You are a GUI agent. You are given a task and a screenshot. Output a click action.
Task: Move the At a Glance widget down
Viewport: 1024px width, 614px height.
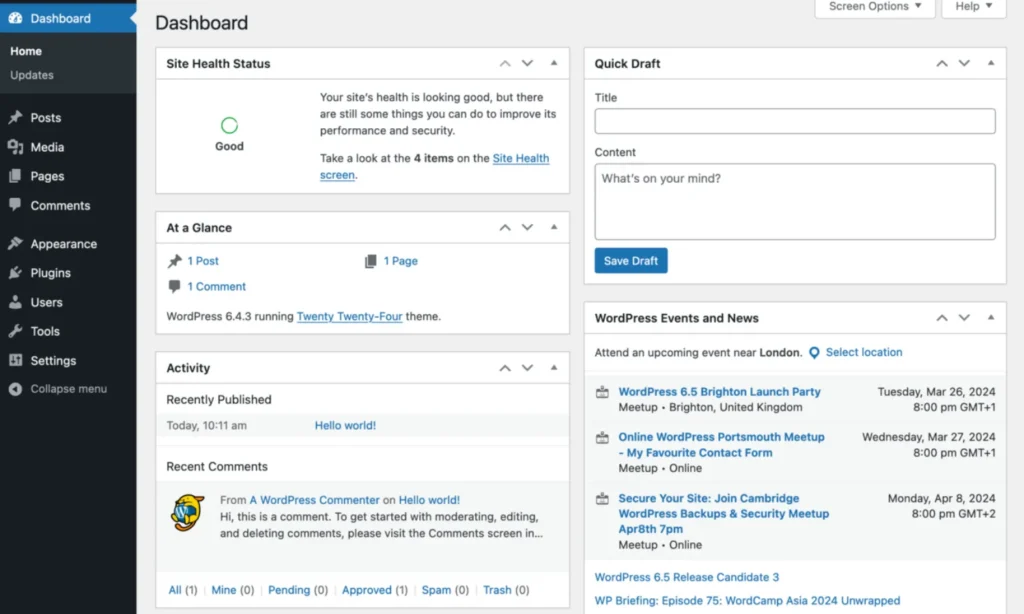pyautogui.click(x=527, y=227)
